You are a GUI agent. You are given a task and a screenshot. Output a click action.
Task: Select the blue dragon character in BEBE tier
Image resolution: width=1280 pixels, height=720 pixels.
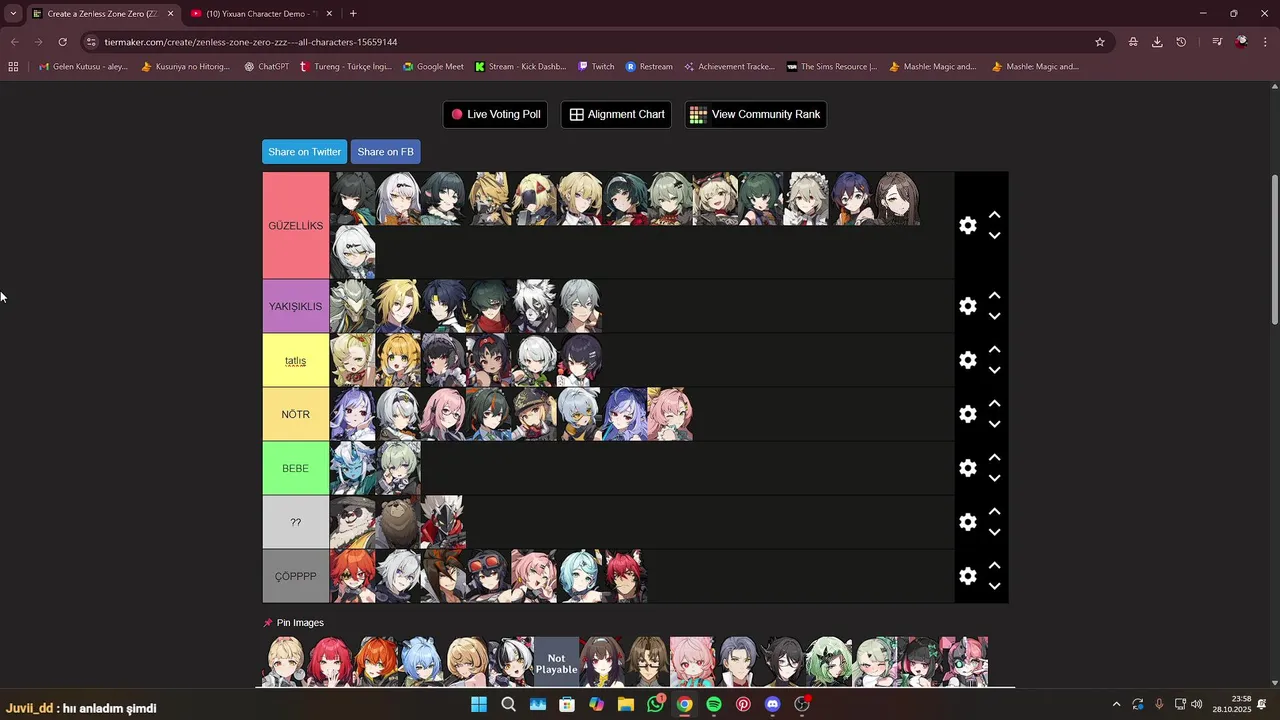tap(353, 468)
